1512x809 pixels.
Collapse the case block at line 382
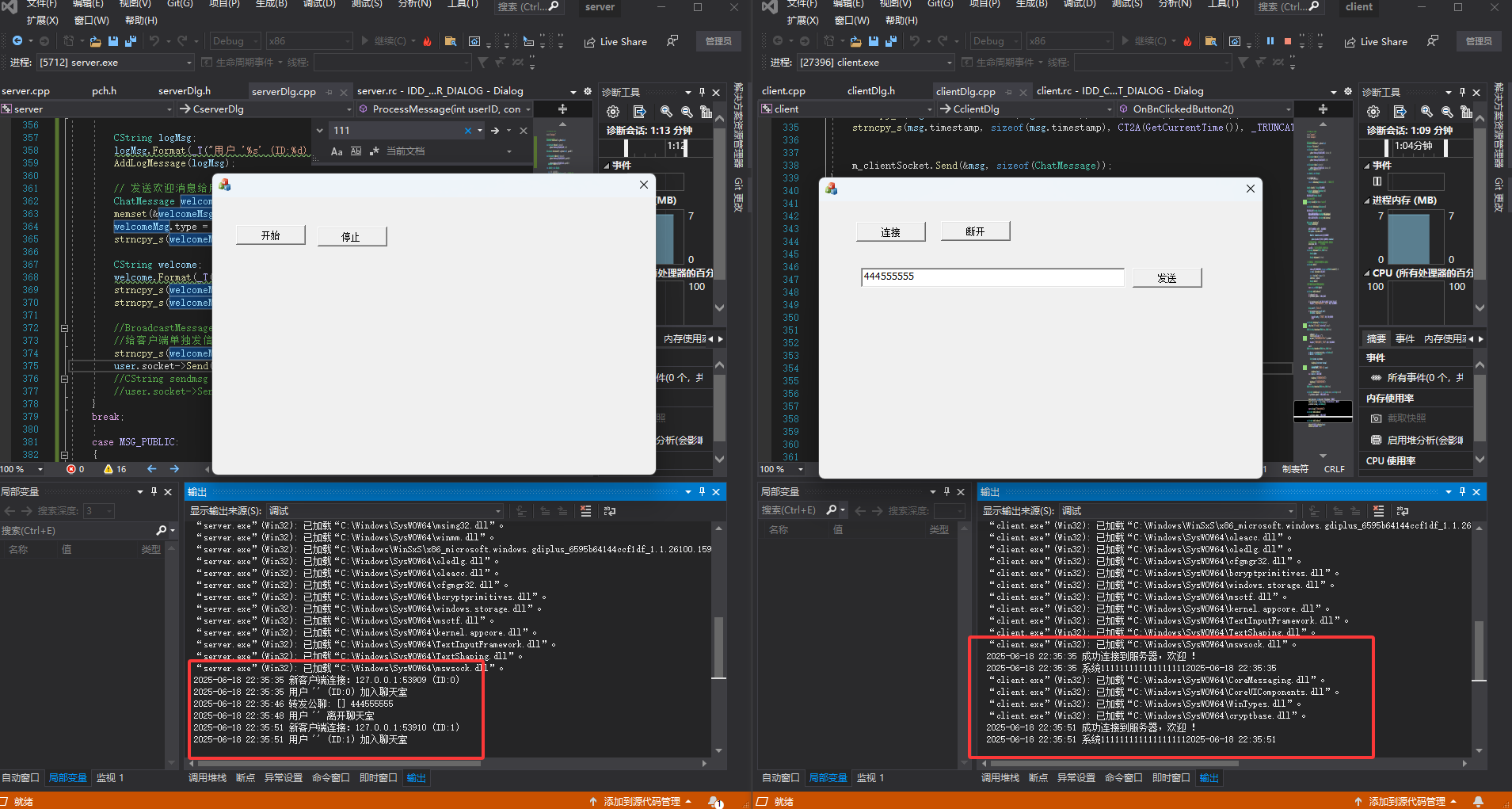[64, 455]
